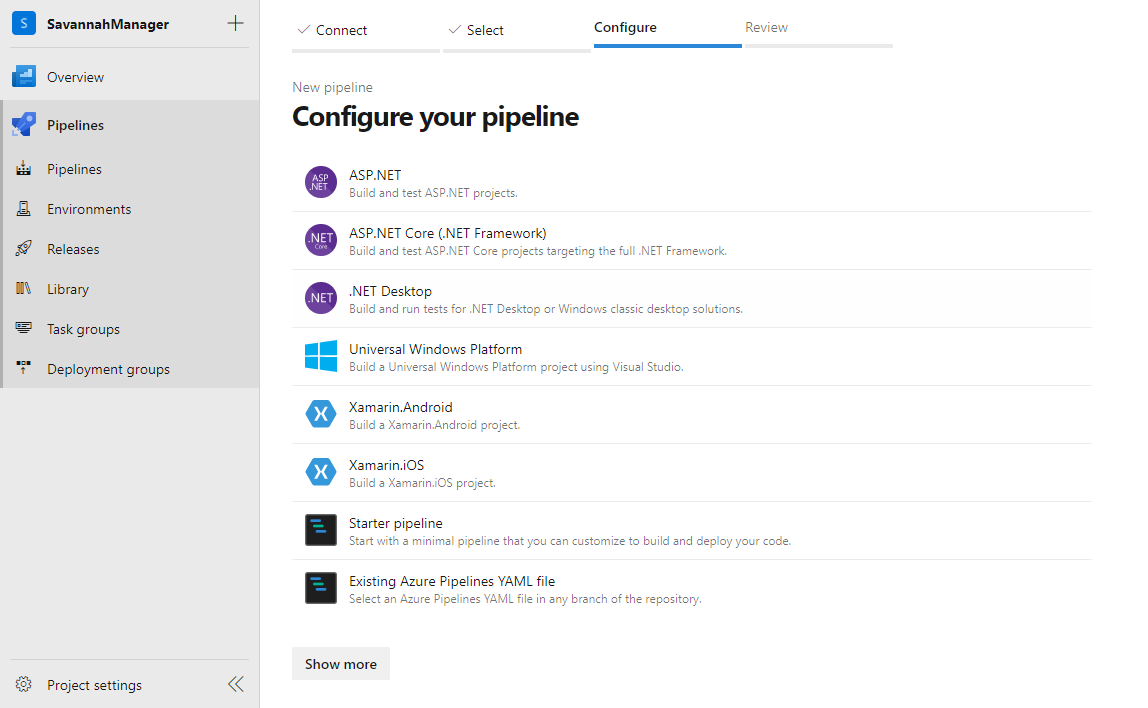1148x708 pixels.
Task: Click the Xamarin.iOS X icon
Action: (x=321, y=472)
